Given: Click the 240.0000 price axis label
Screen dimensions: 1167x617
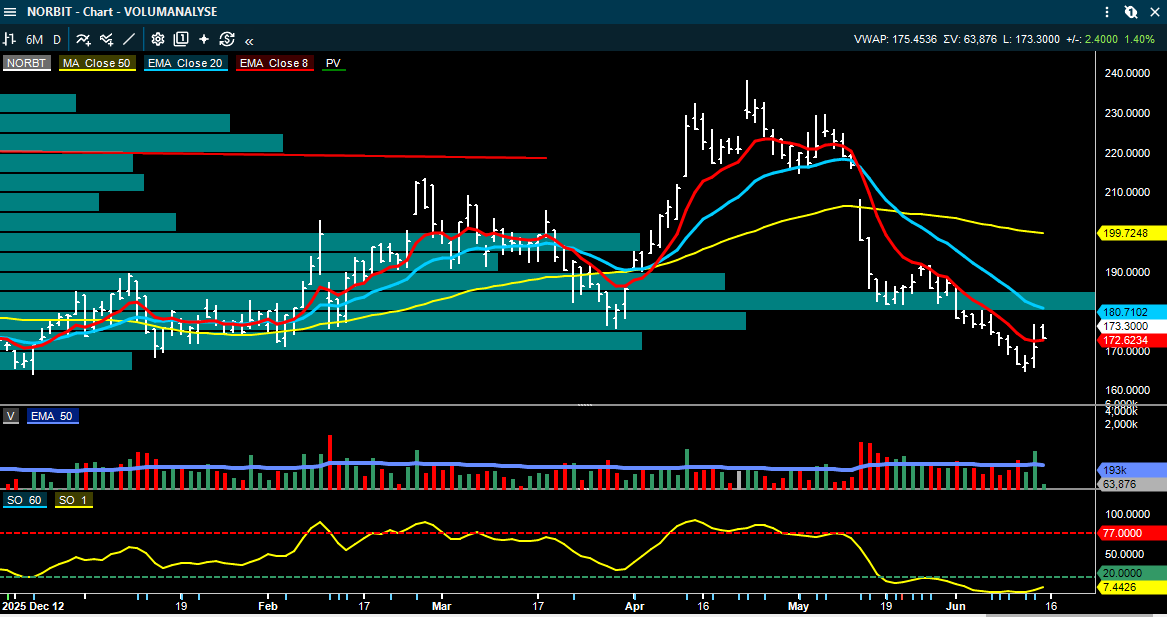Looking at the screenshot, I should [1127, 73].
